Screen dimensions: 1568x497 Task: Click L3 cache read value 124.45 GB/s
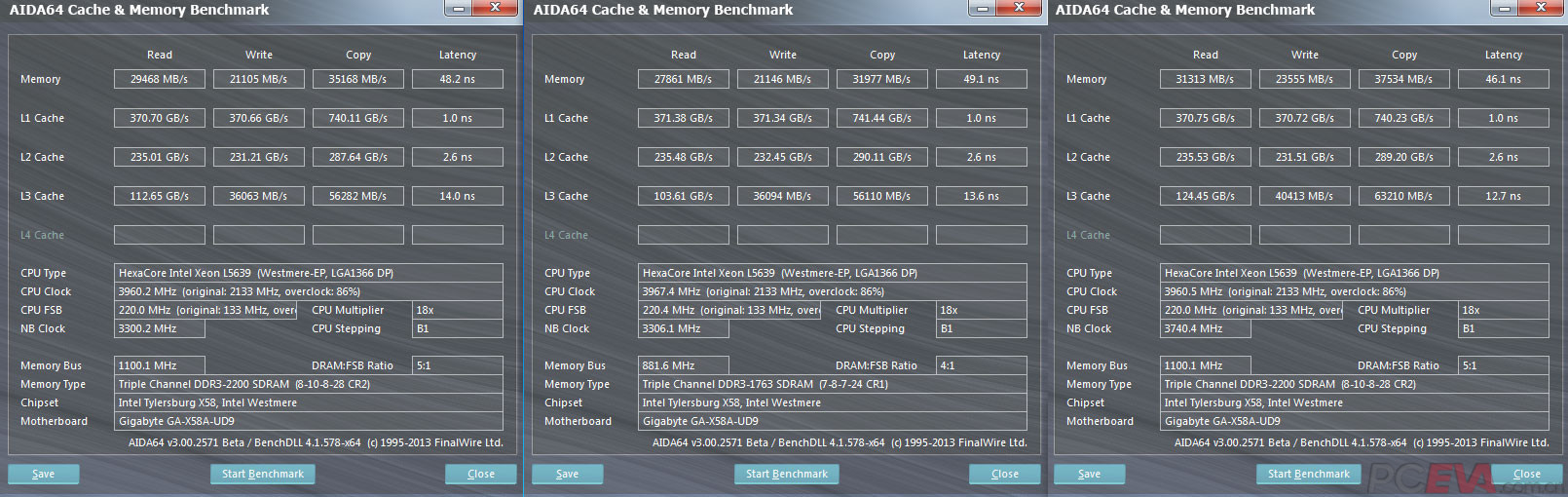pyautogui.click(x=1206, y=196)
